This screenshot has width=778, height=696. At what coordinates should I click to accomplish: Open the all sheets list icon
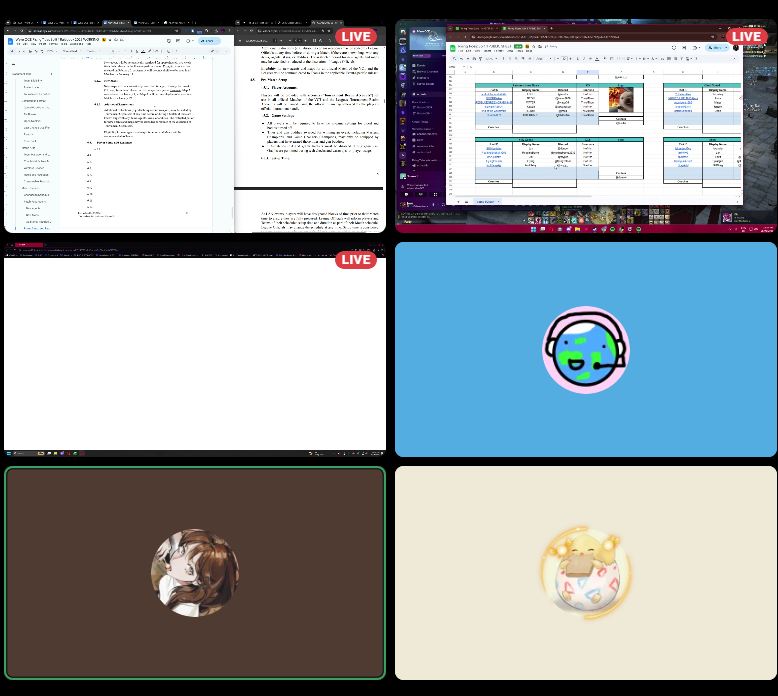coord(466,202)
